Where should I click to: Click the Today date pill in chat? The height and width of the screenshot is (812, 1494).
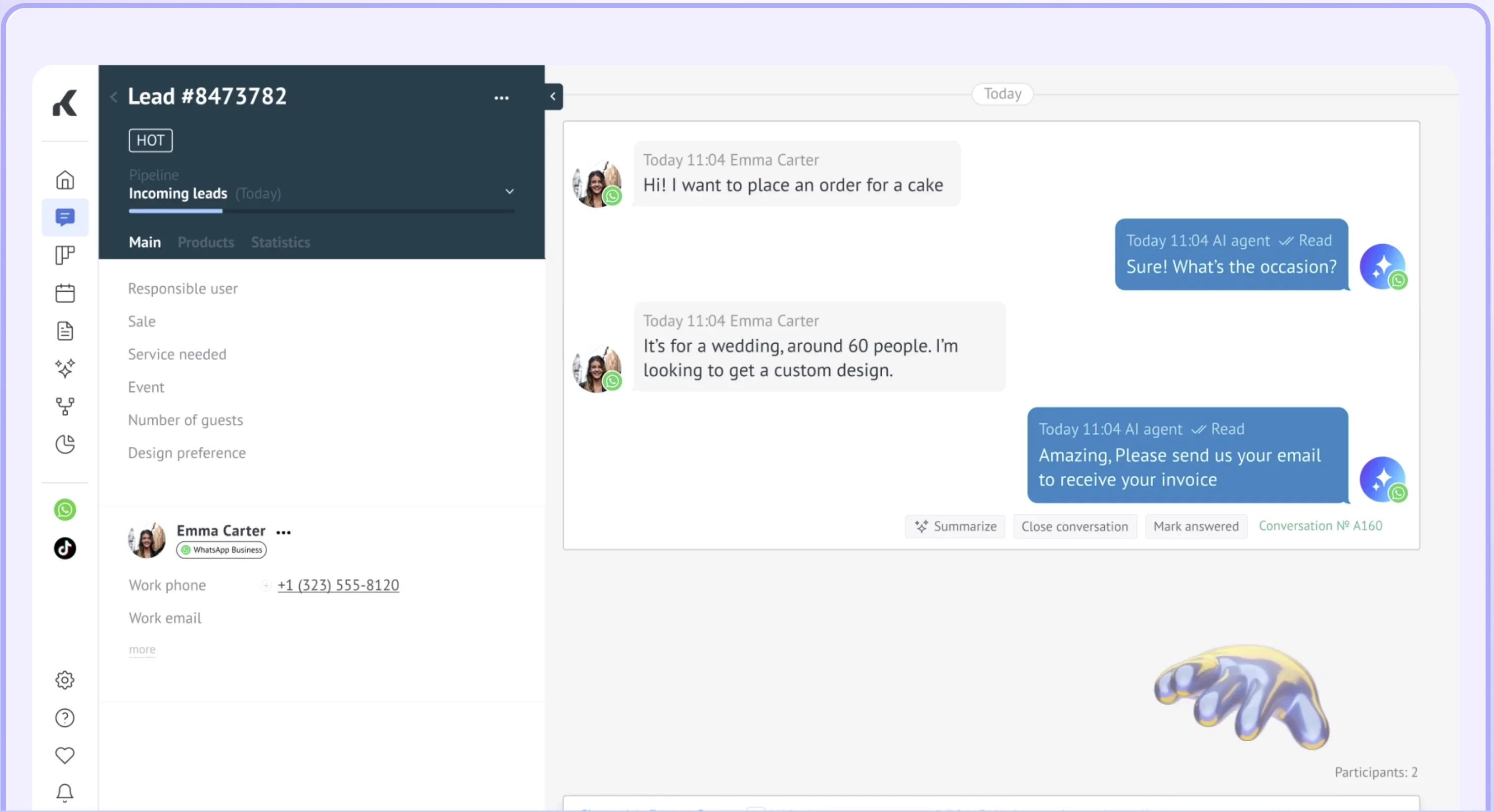1003,94
